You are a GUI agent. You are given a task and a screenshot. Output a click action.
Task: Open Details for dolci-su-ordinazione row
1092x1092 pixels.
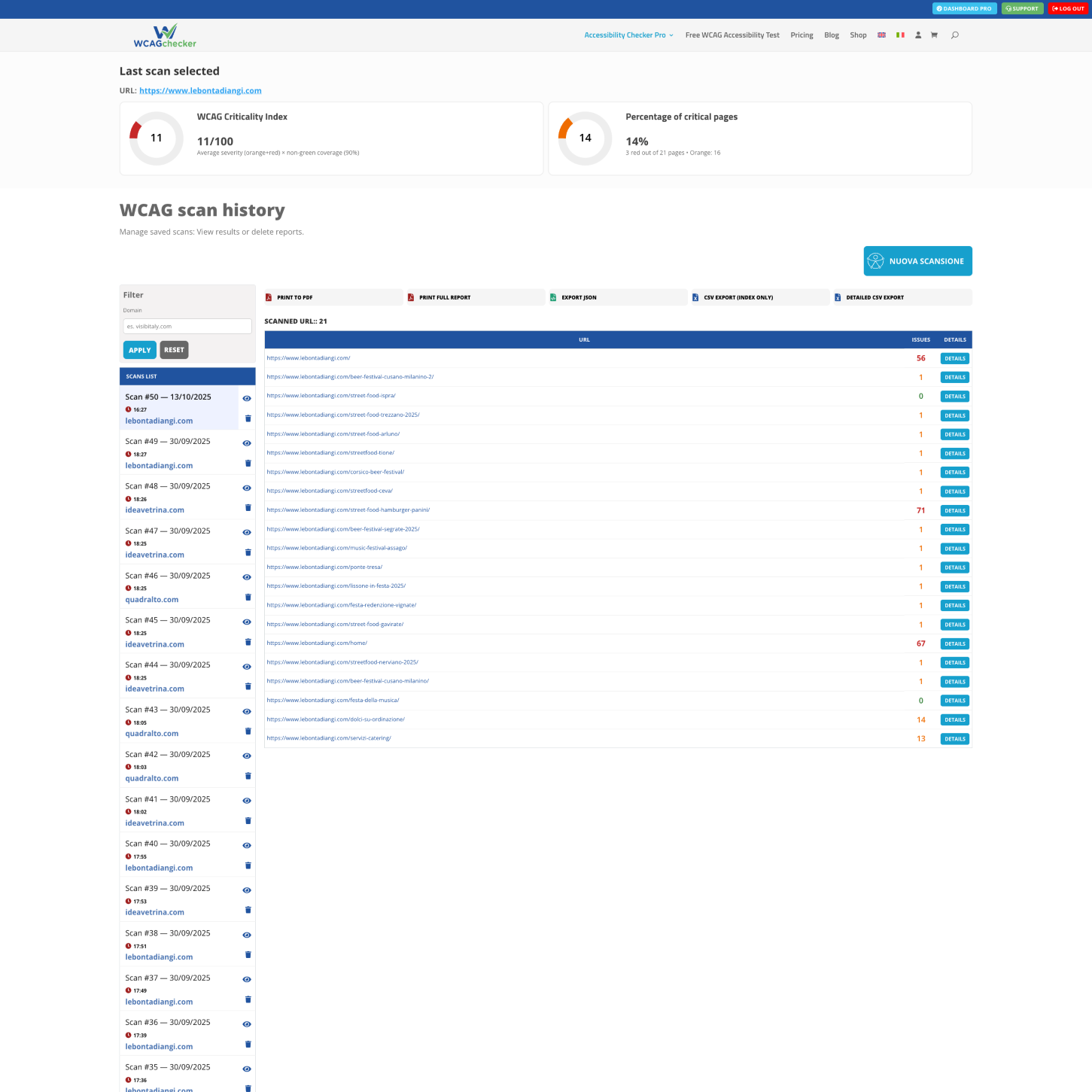[955, 719]
